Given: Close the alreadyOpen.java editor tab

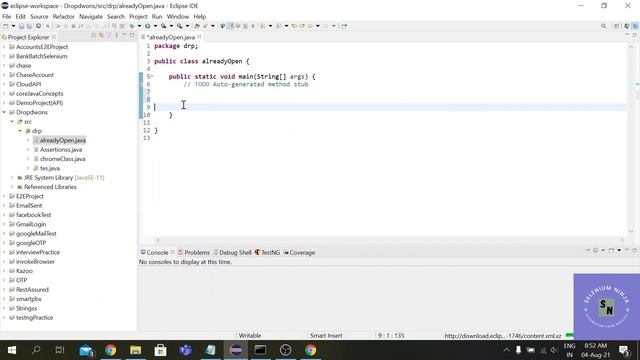Looking at the screenshot, I should point(199,37).
